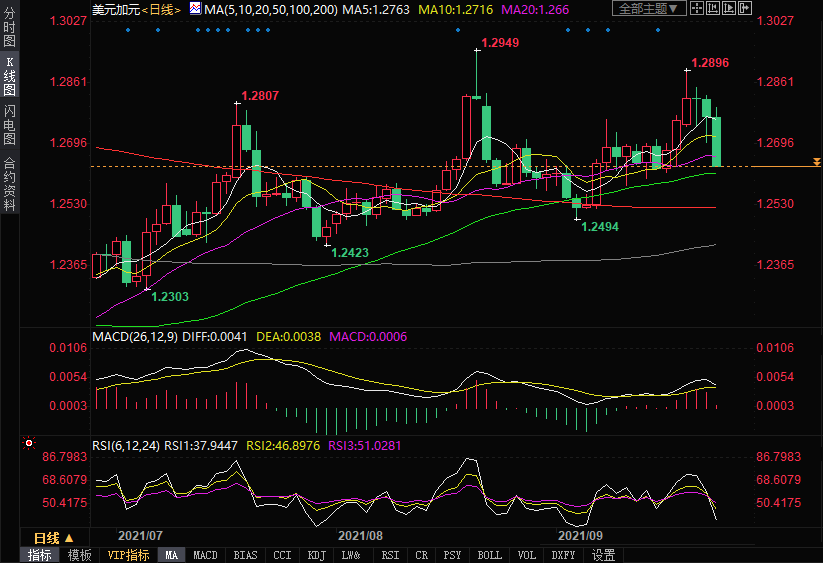The height and width of the screenshot is (563, 823).
Task: Select the VIP指标 tab
Action: (x=128, y=555)
